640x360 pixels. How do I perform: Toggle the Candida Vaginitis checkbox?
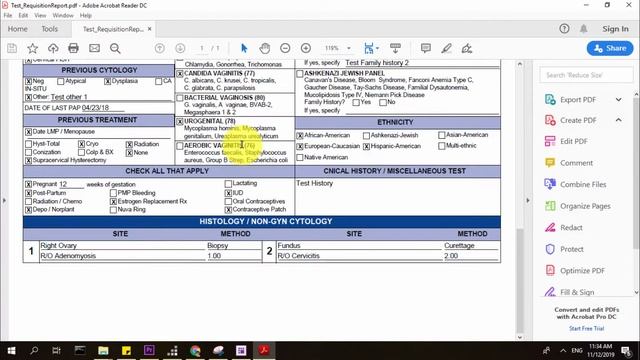pos(180,74)
